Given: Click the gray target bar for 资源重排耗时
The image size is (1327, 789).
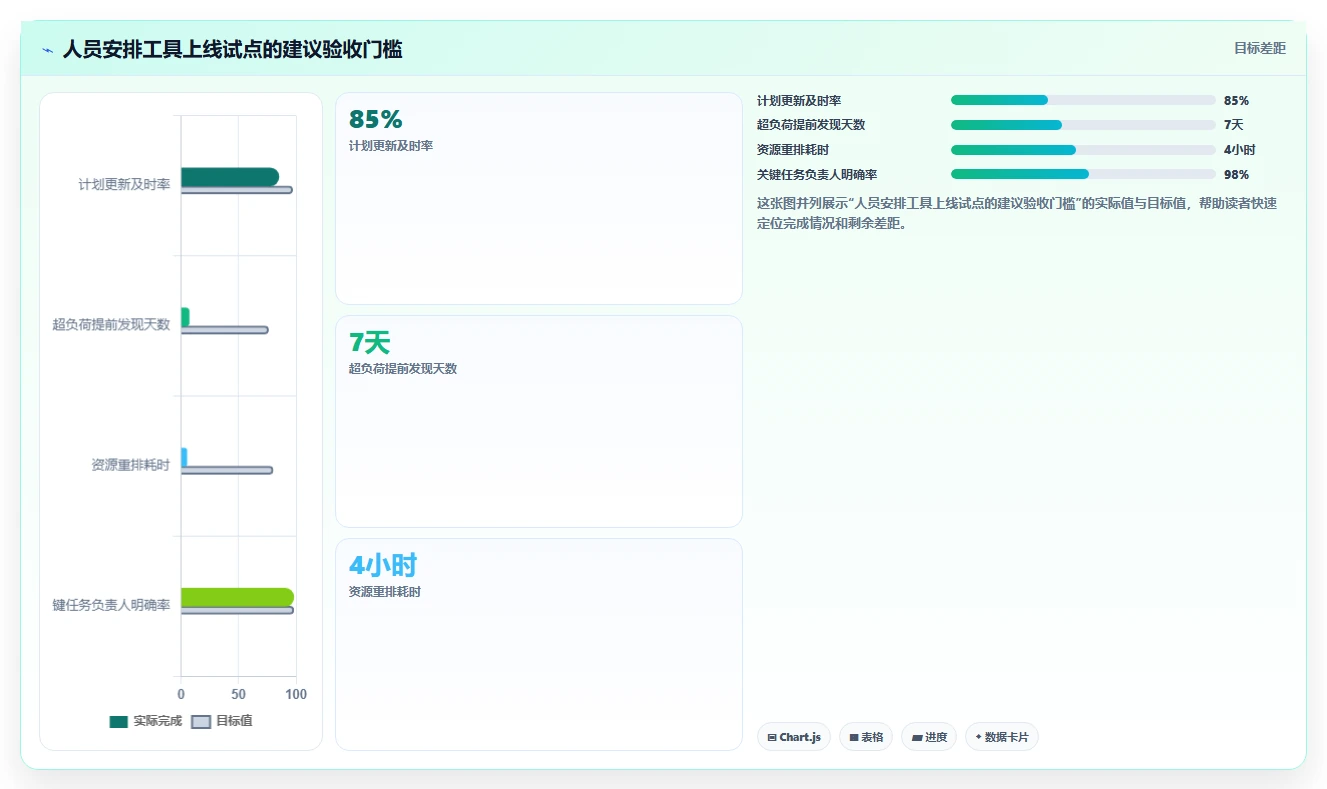Looking at the screenshot, I should pyautogui.click(x=226, y=470).
